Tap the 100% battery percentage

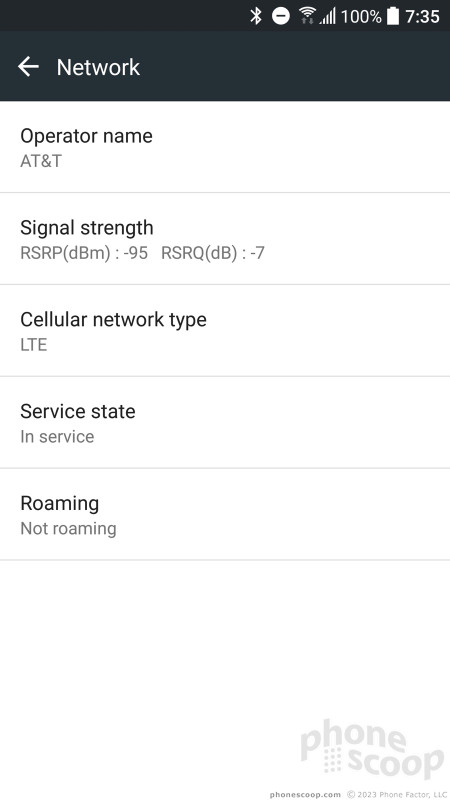click(361, 17)
